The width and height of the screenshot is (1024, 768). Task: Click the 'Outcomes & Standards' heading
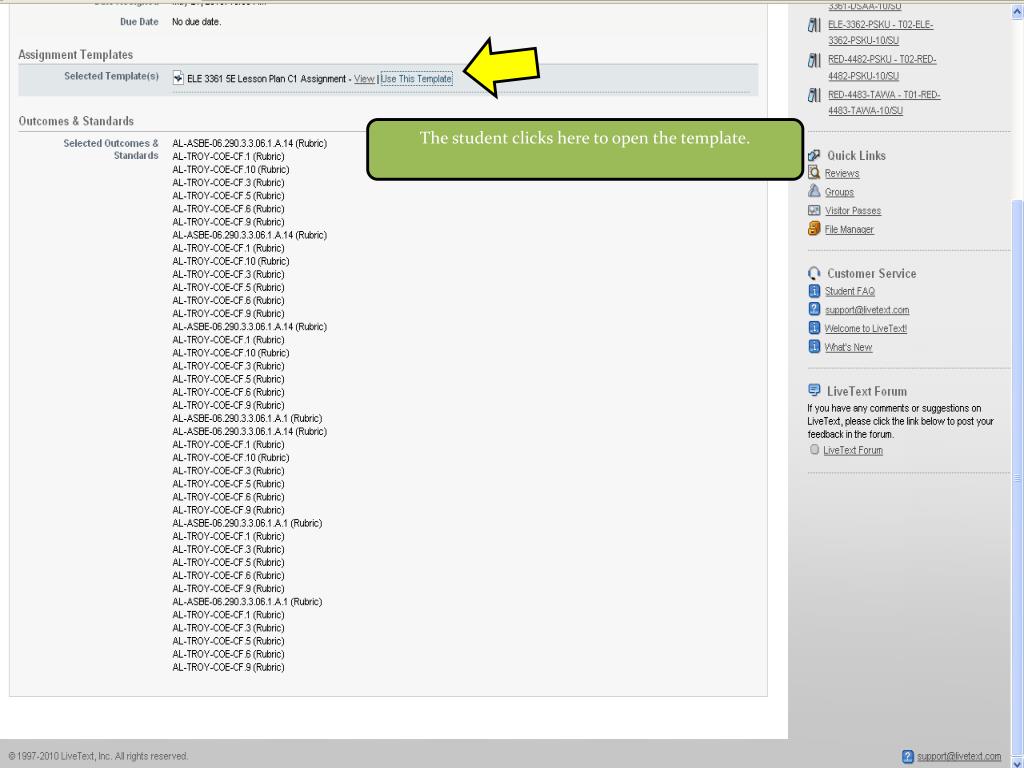point(76,121)
